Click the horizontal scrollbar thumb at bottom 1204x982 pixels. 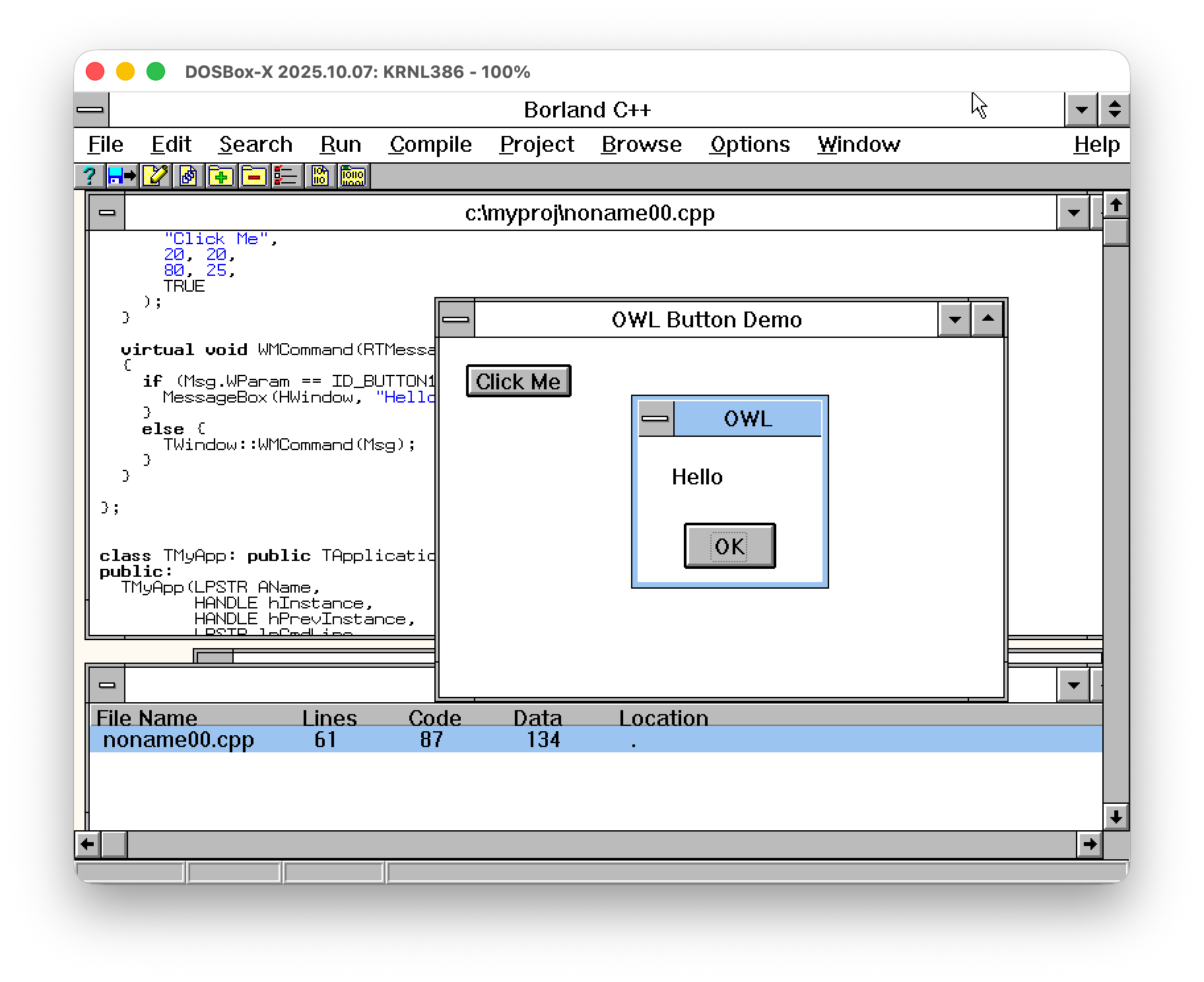[114, 844]
